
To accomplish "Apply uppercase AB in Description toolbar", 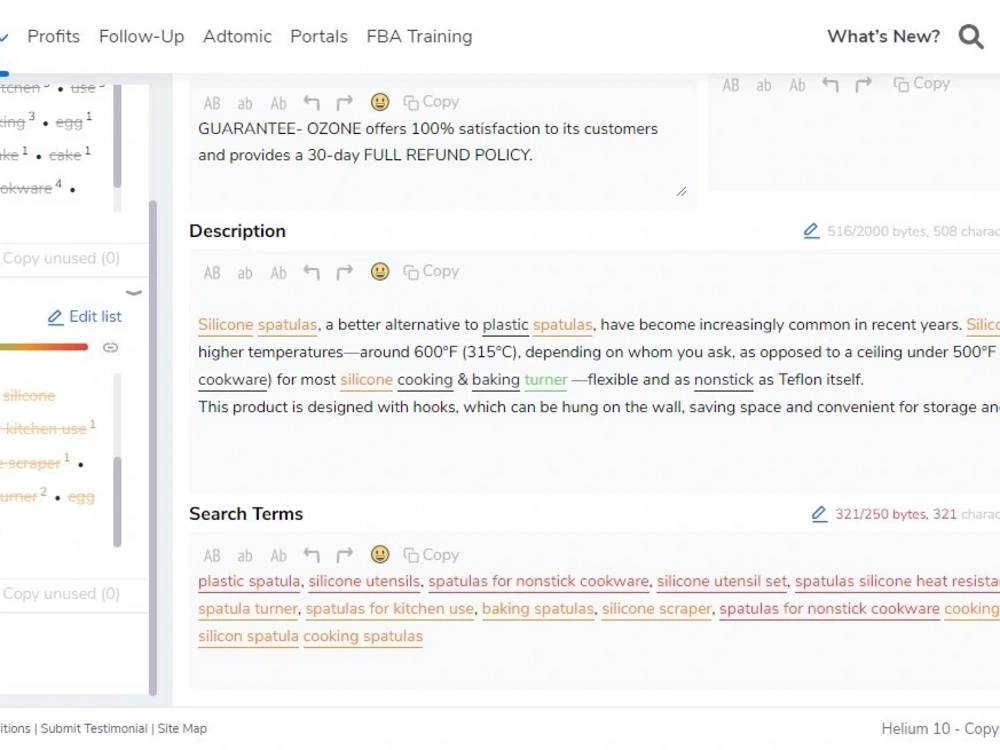I will [x=212, y=273].
